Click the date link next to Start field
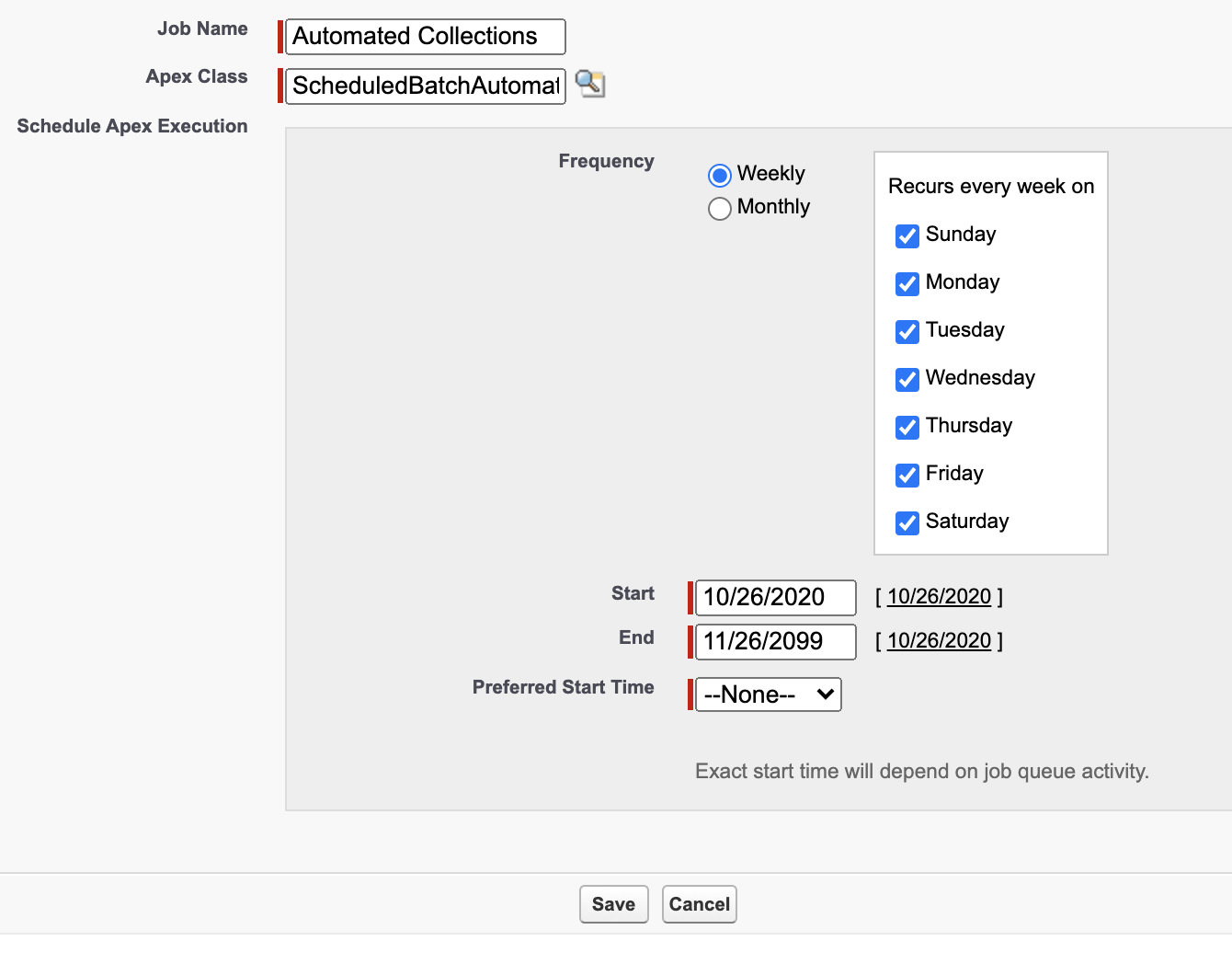Viewport: 1232px width, 964px height. 939,596
